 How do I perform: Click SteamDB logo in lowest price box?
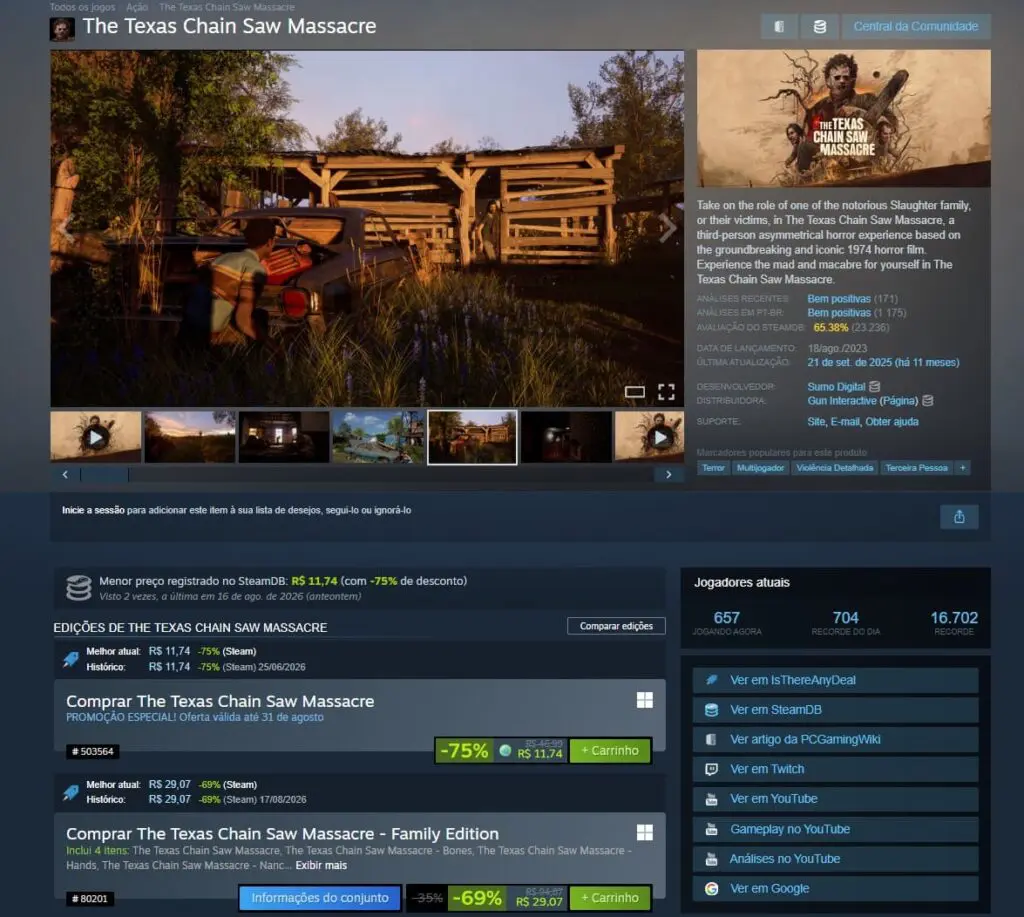79,588
